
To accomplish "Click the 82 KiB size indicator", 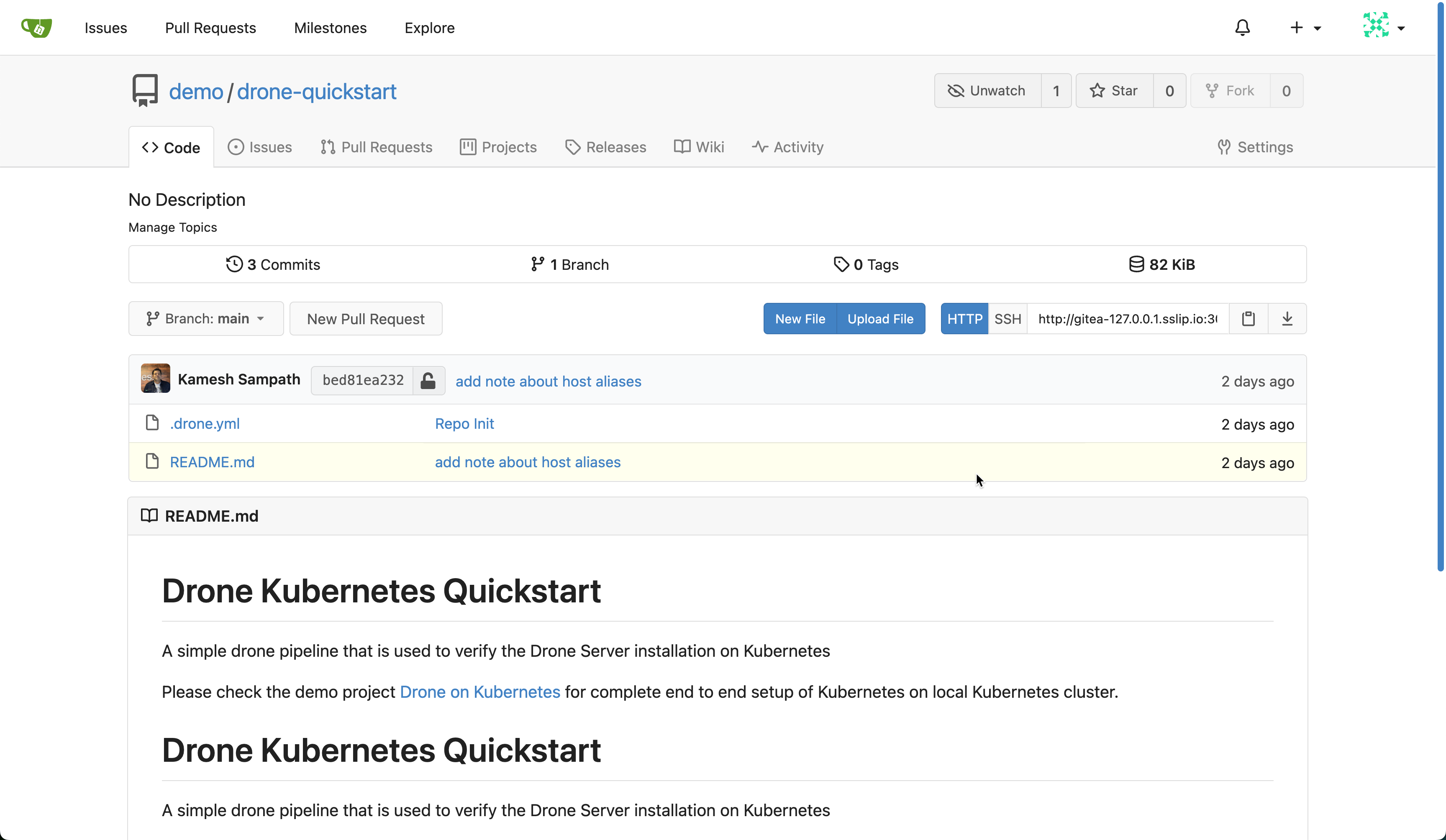I will tap(1162, 264).
